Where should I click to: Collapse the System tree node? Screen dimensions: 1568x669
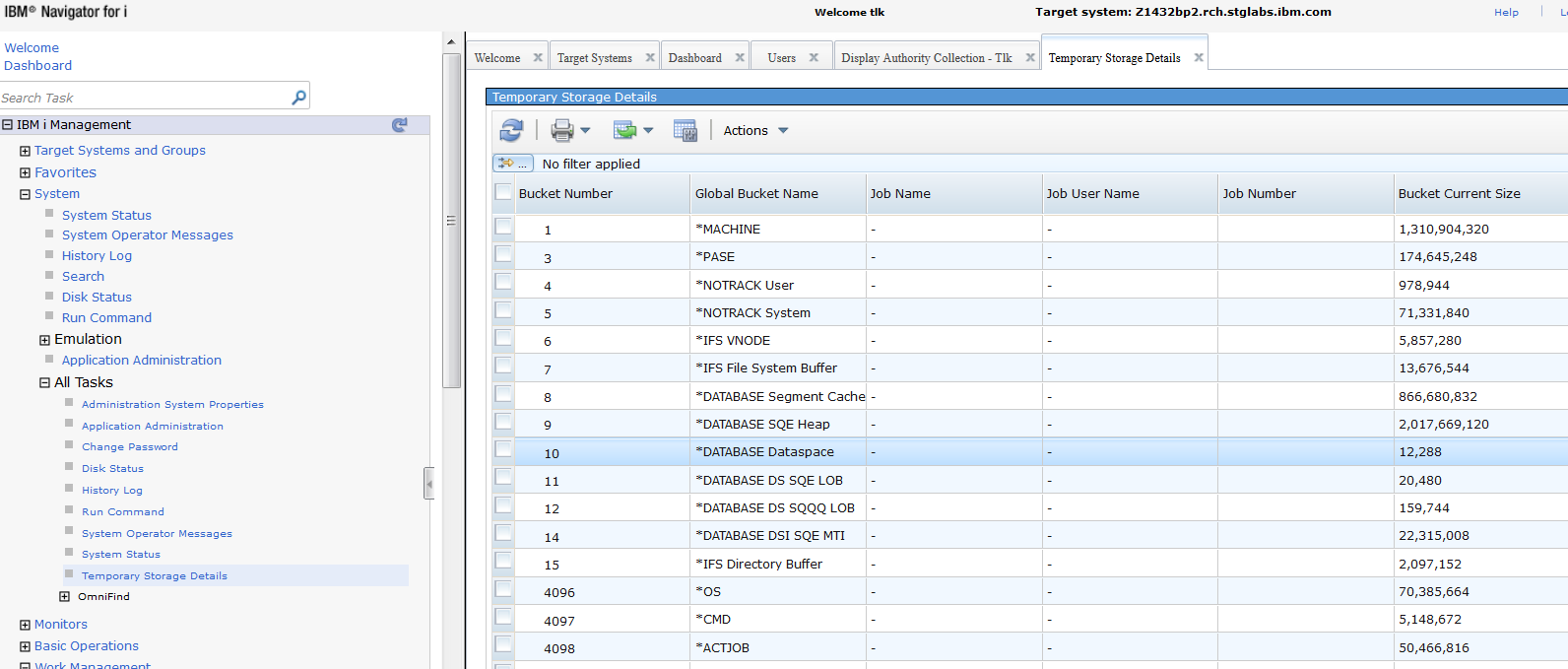point(26,194)
